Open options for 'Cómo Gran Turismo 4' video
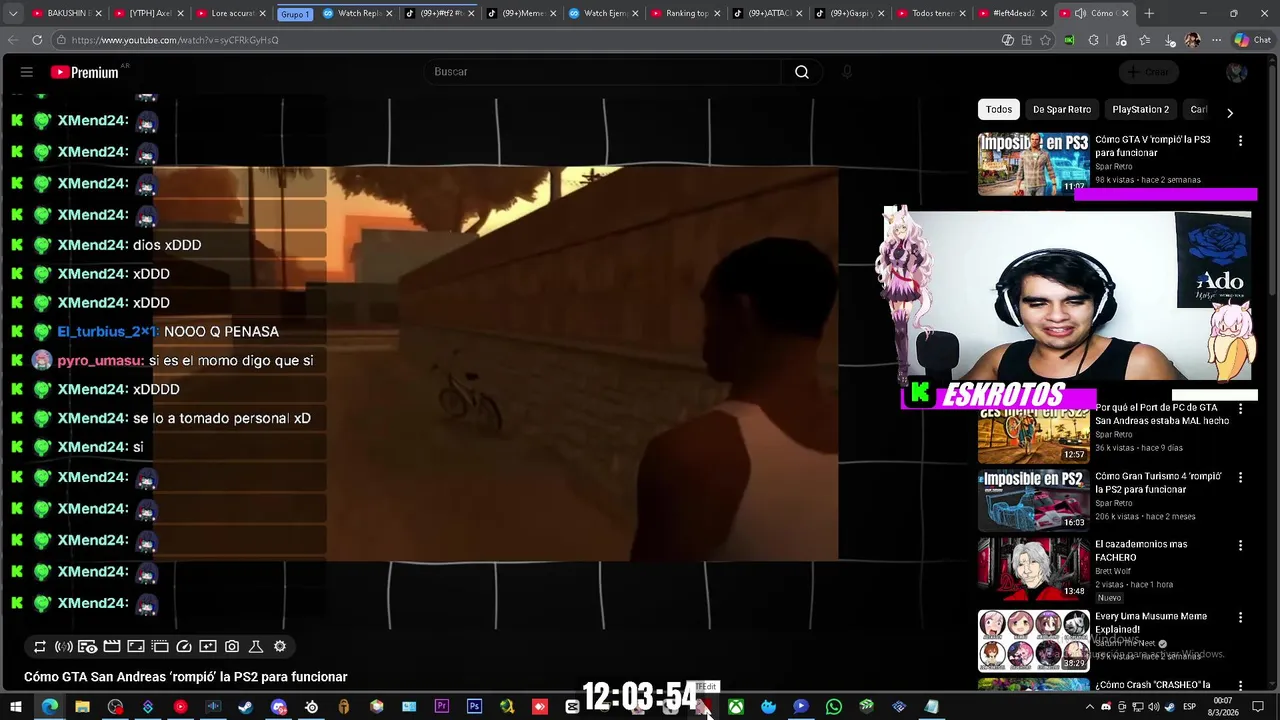Screen dimensions: 1280x720 pyautogui.click(x=1241, y=478)
